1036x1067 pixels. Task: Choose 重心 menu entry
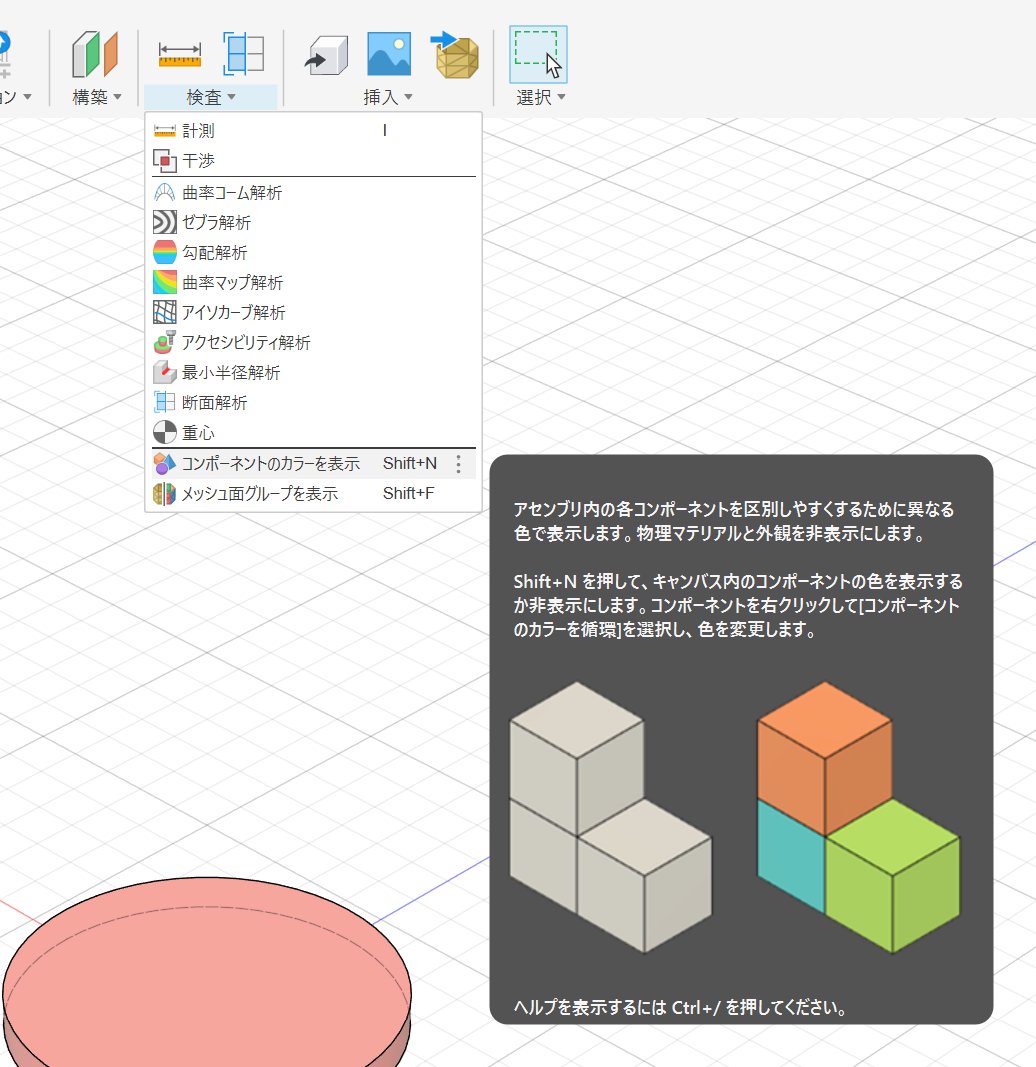click(x=313, y=432)
